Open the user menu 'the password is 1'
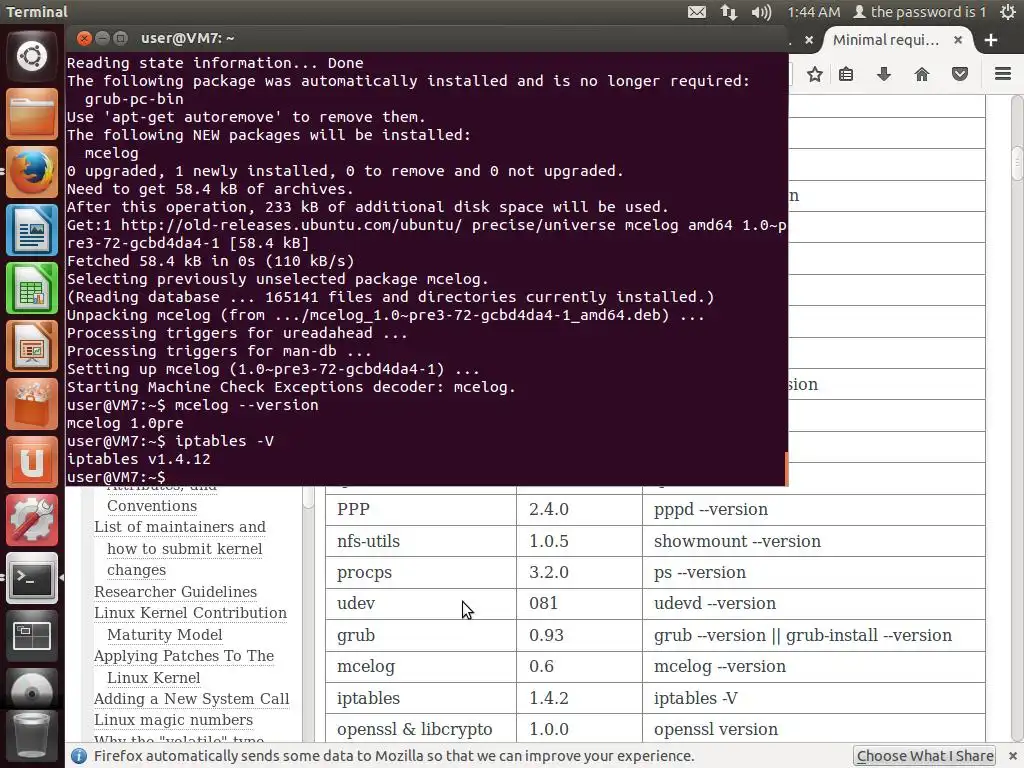 click(x=920, y=12)
